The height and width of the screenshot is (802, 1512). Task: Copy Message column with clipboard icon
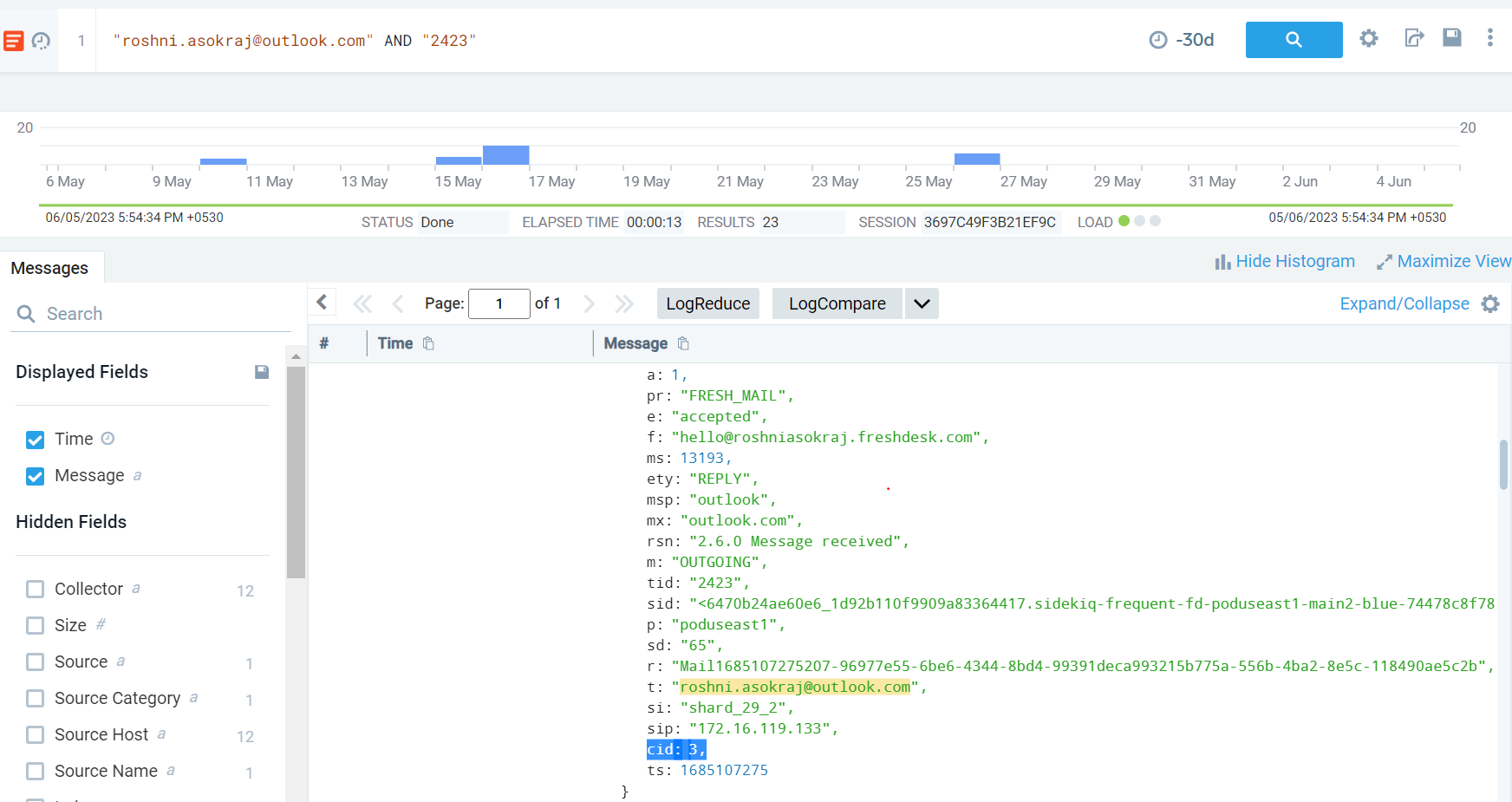(x=683, y=343)
